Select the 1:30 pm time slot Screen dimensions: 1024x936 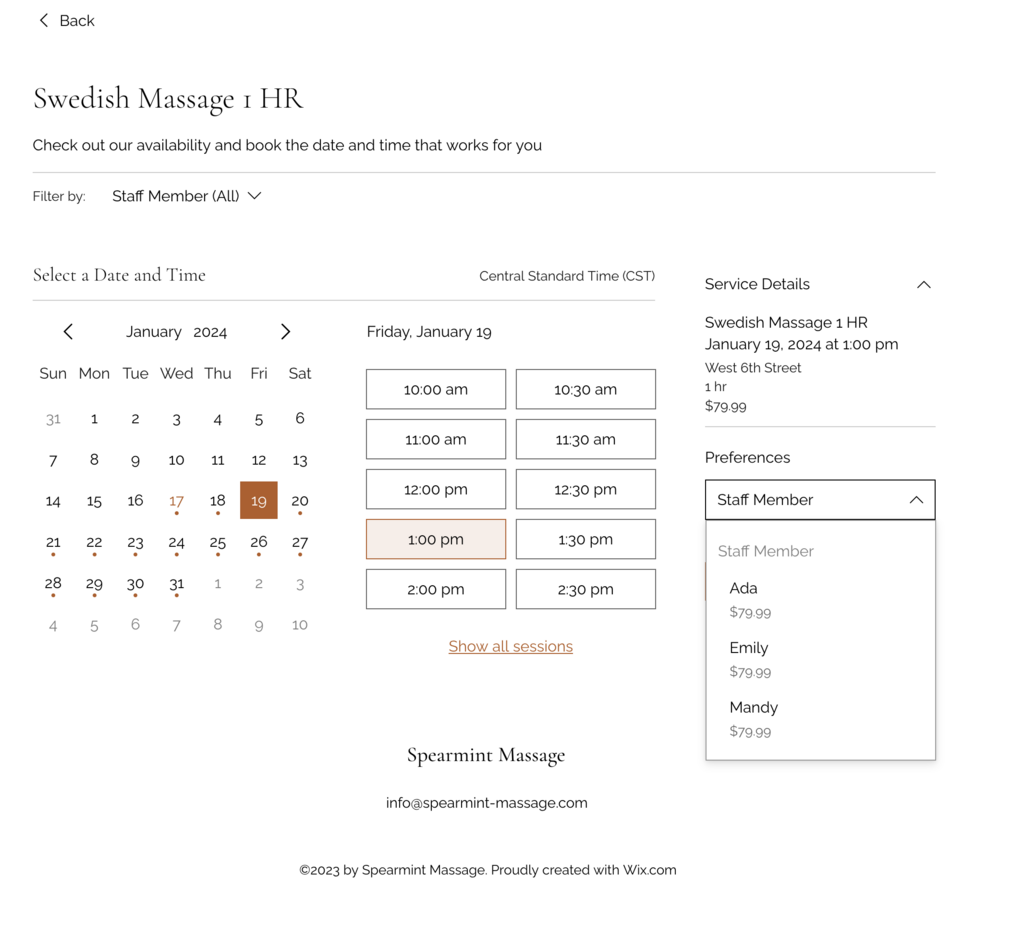[586, 540]
